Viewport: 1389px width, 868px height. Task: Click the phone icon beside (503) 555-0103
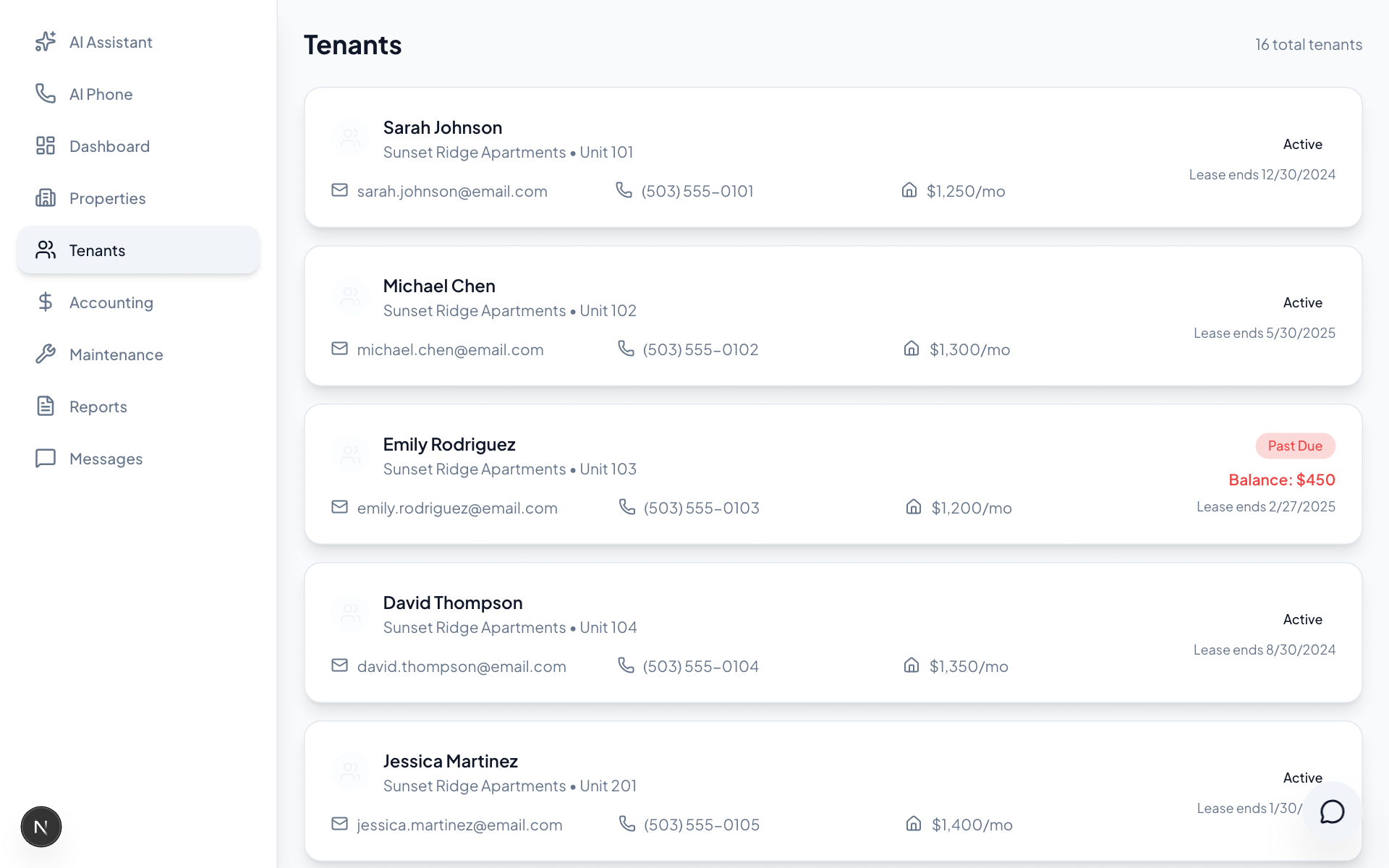click(626, 507)
